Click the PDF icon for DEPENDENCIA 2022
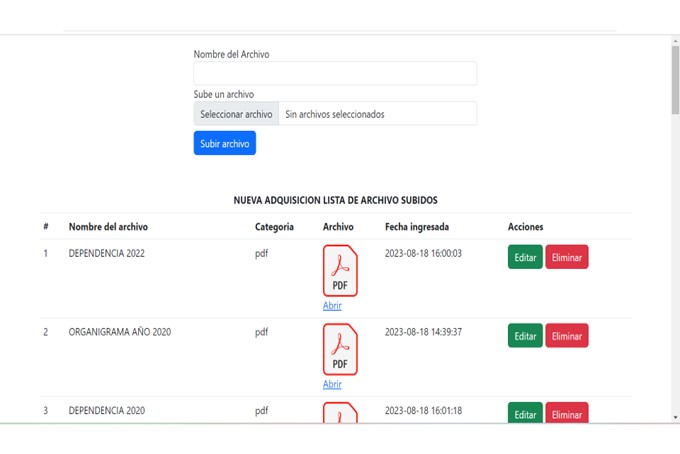 point(340,271)
